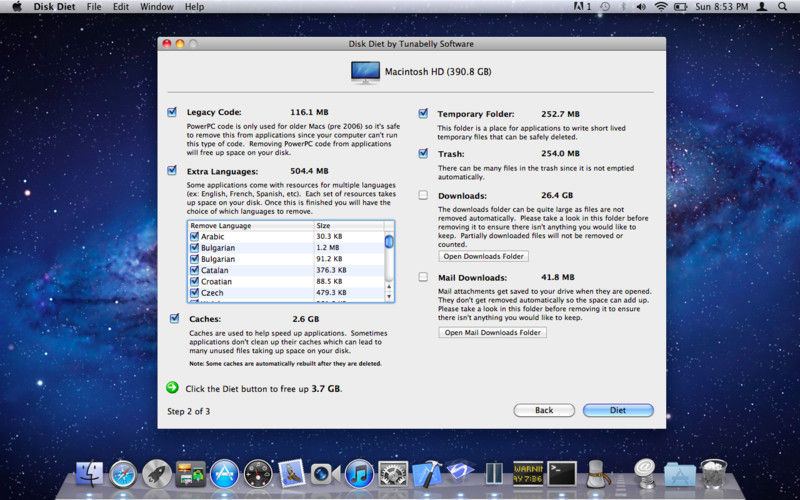This screenshot has width=800, height=500.
Task: Uncheck the Caches checkbox
Action: pyautogui.click(x=174, y=318)
